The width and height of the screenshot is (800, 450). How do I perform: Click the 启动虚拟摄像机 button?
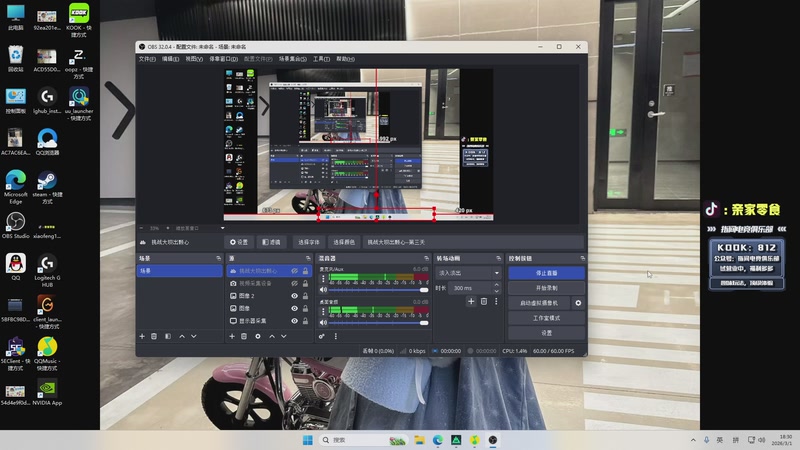[539, 303]
